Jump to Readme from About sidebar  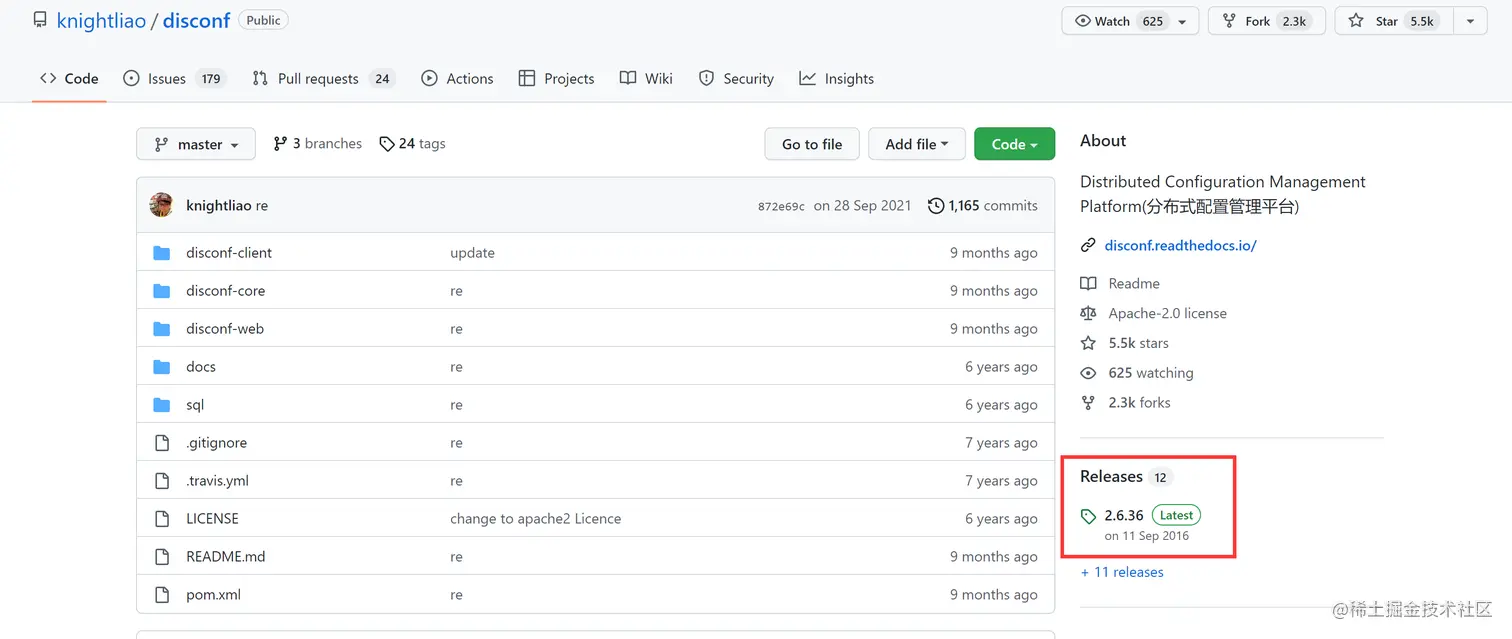click(1134, 284)
